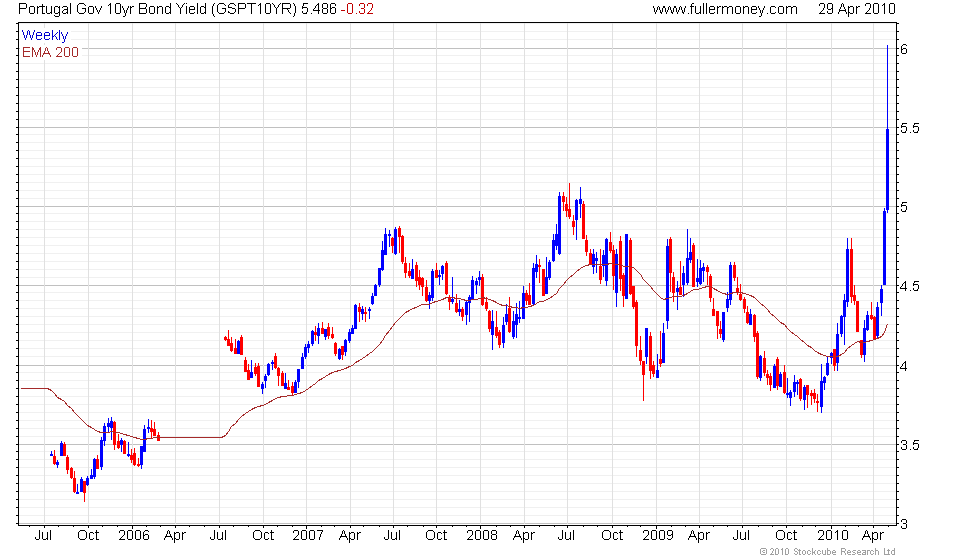
Task: Click the 2008 label on the time axis
Action: tap(482, 536)
